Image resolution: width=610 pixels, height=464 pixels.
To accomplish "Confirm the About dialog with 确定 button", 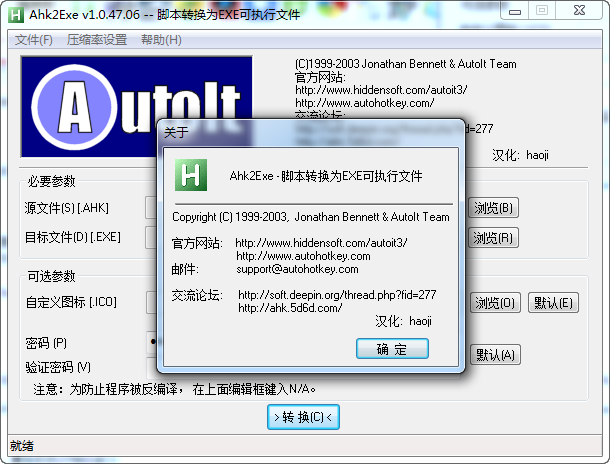I will [x=392, y=348].
